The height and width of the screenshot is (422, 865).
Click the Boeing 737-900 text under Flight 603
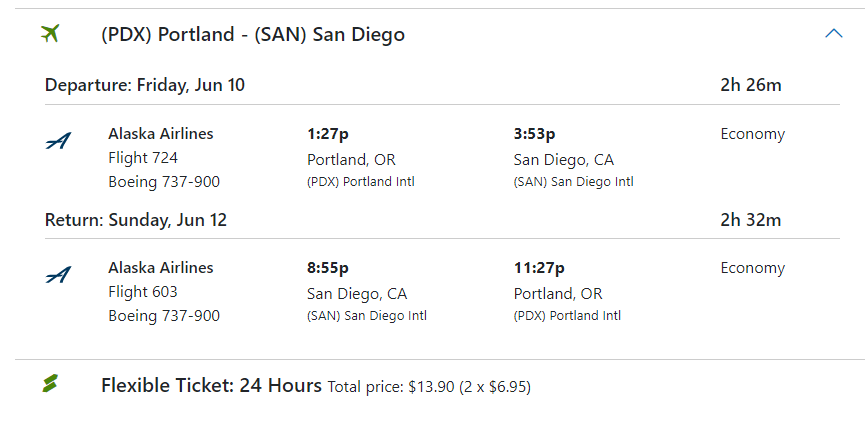pos(164,315)
